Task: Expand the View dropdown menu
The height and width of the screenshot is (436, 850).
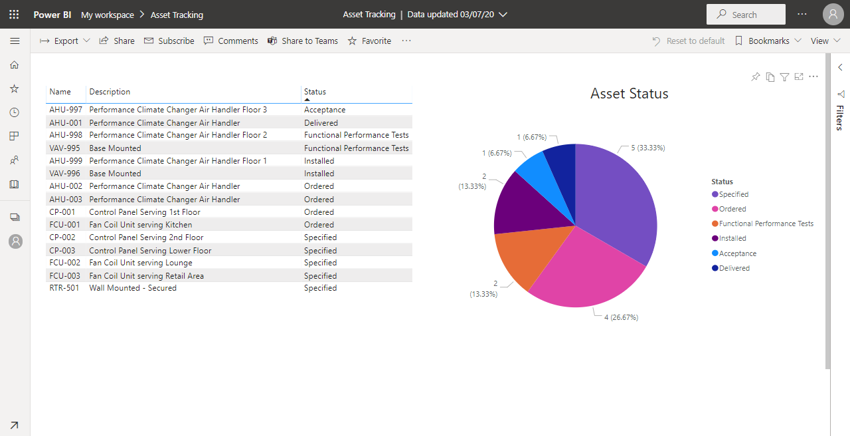Action: point(824,41)
